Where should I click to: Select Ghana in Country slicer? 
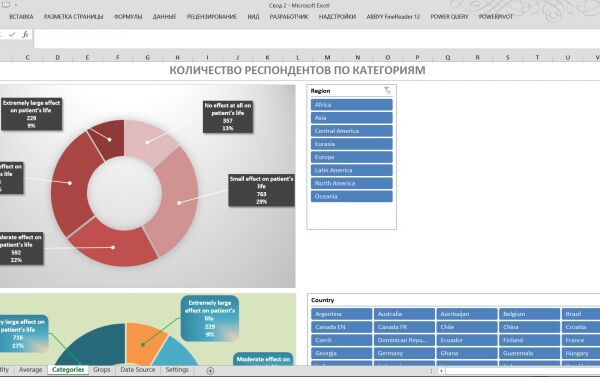click(467, 353)
